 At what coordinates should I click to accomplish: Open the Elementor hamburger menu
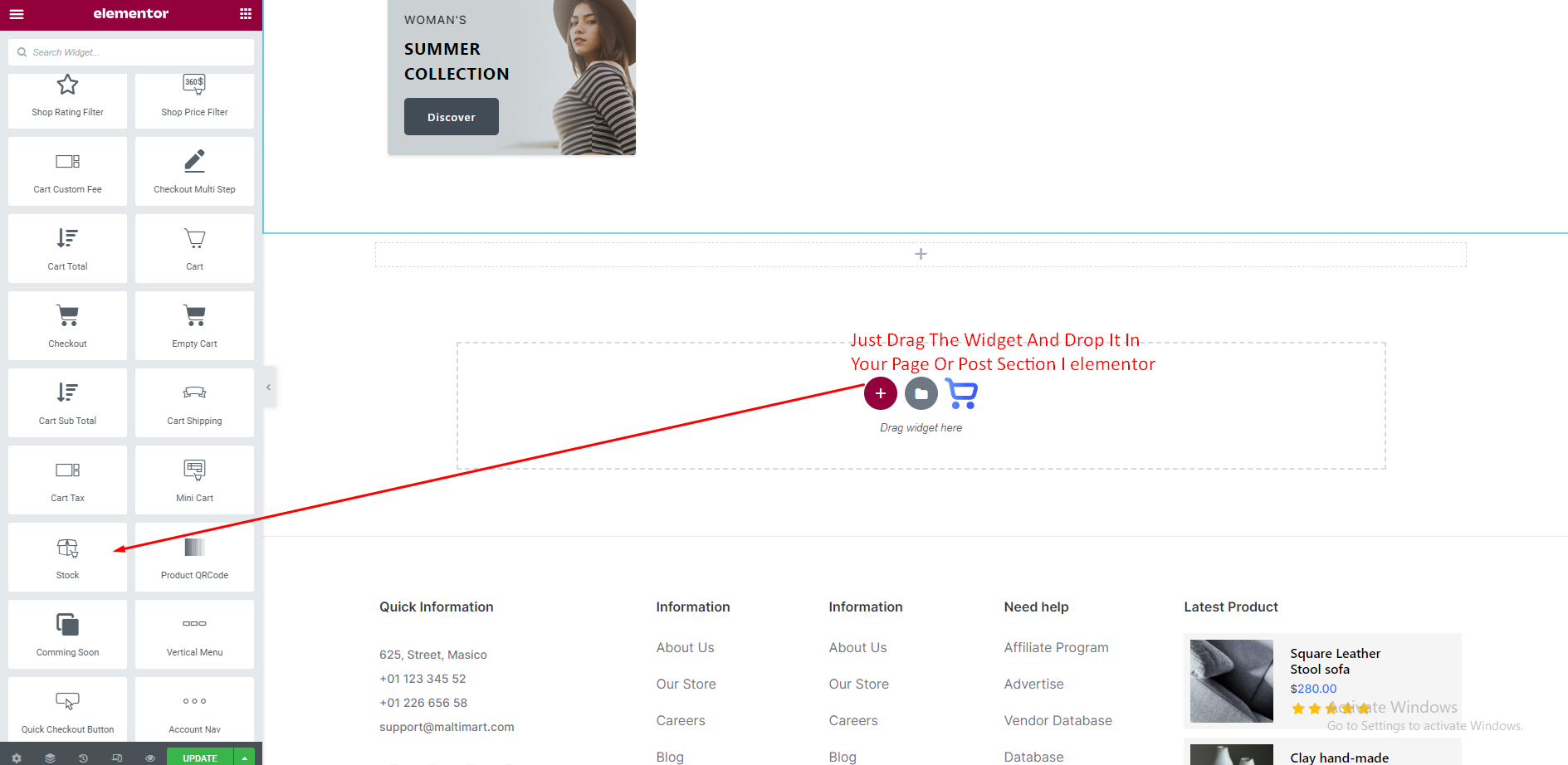[x=17, y=14]
